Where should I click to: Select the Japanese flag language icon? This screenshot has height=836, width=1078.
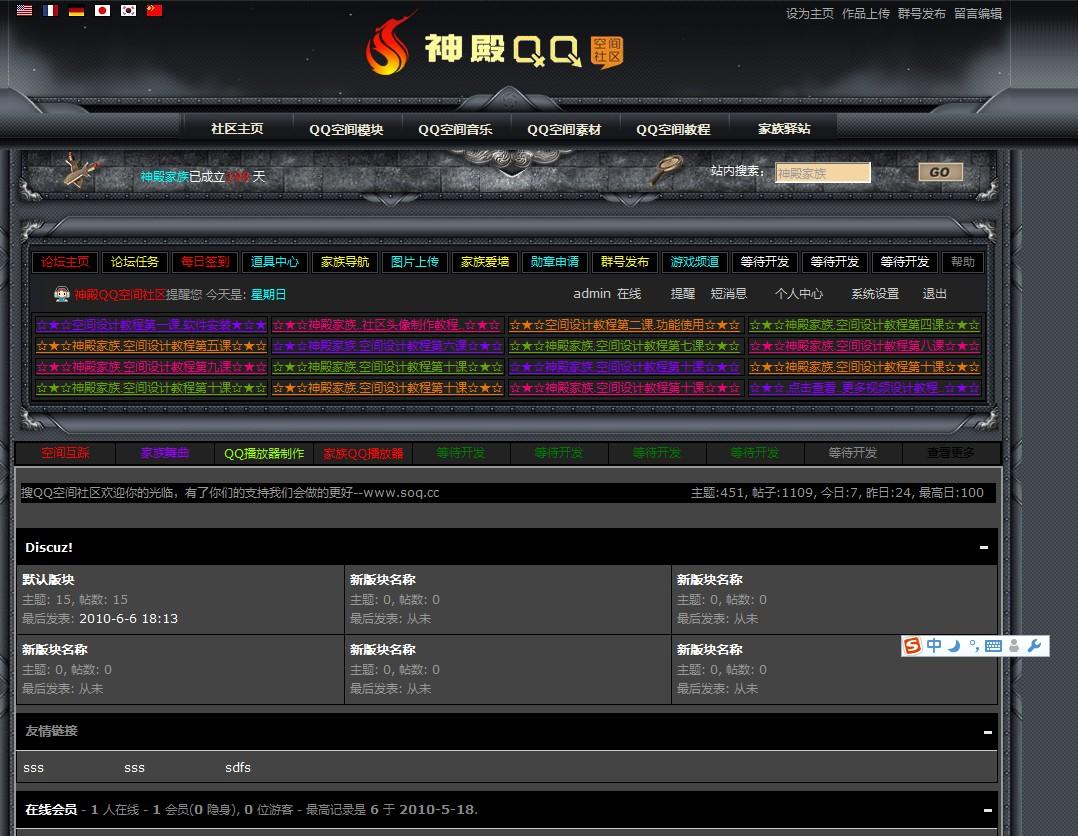click(102, 11)
